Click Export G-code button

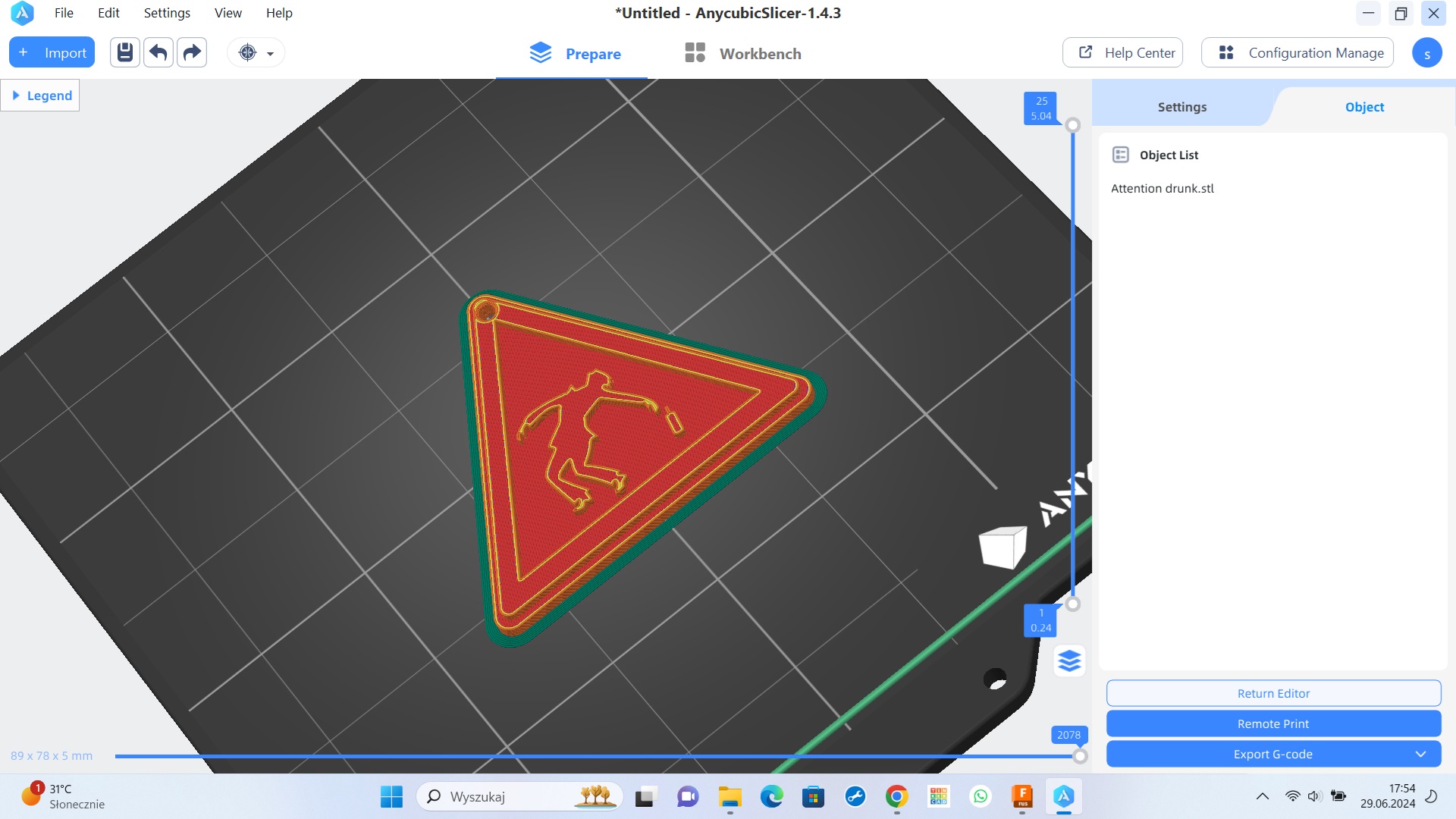click(1272, 754)
